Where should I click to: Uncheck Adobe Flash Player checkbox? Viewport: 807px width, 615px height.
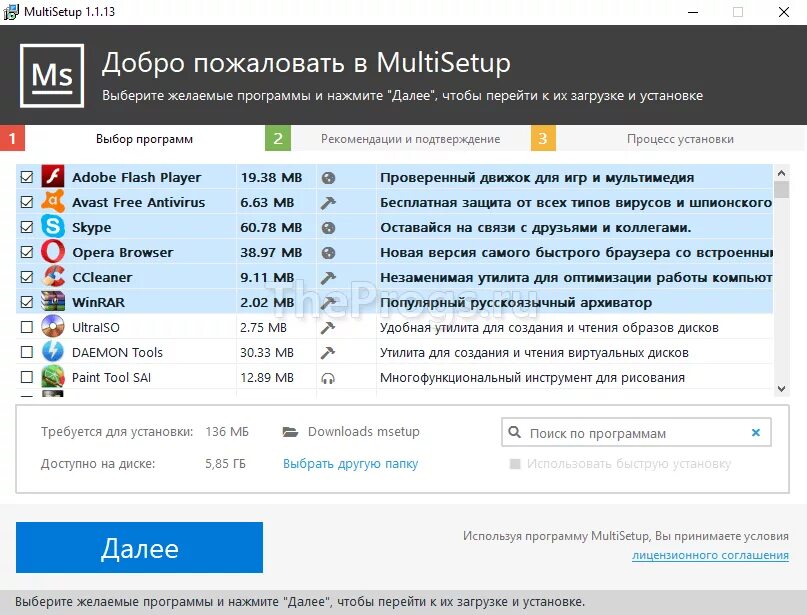pyautogui.click(x=27, y=177)
